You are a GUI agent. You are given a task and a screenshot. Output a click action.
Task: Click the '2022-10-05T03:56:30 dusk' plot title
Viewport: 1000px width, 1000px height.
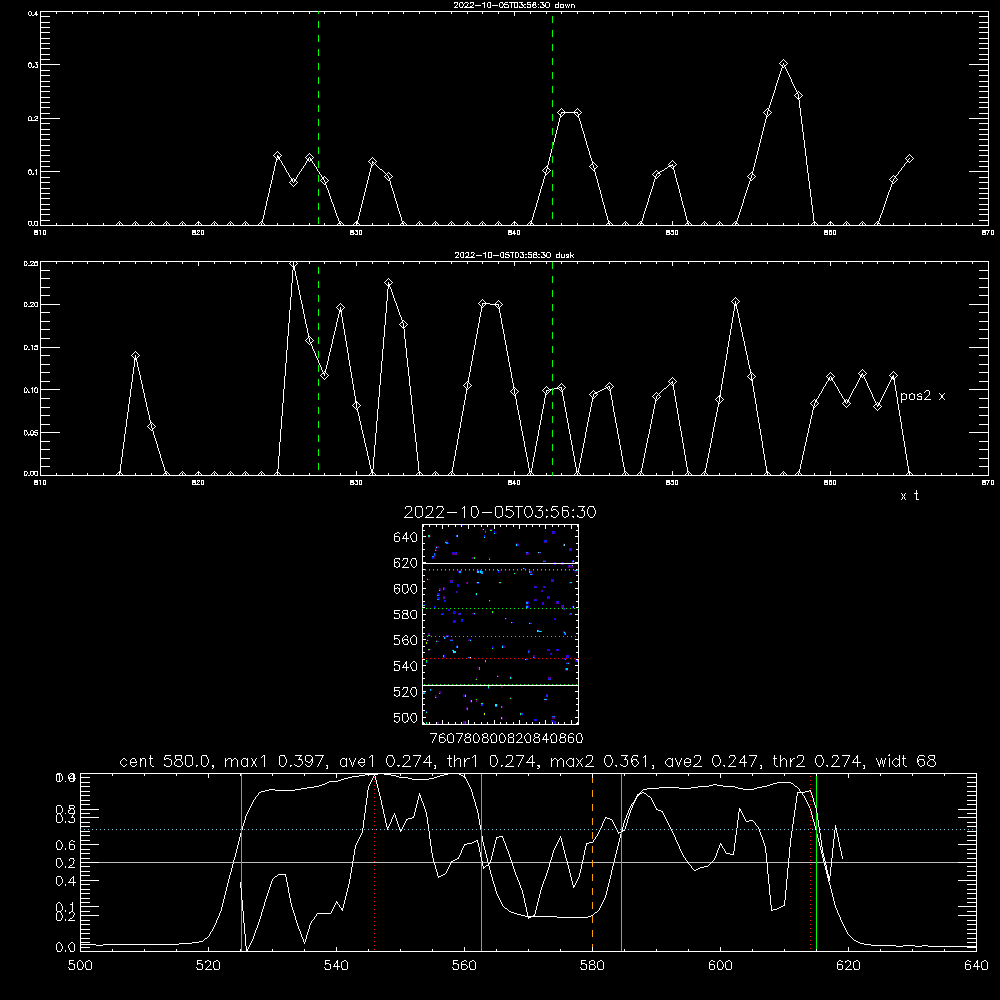click(514, 255)
